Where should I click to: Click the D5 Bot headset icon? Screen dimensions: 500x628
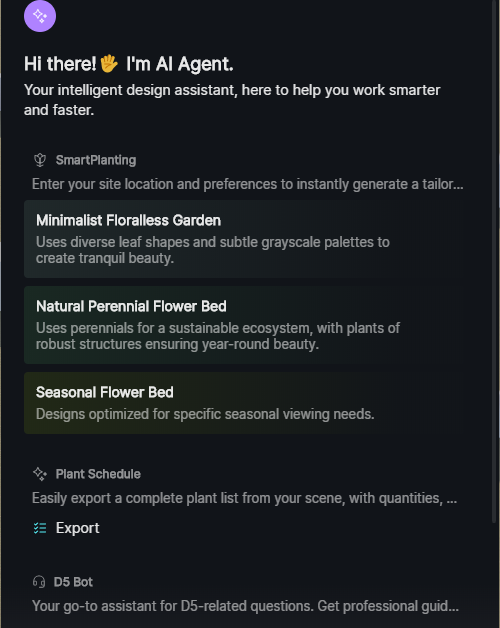(39, 582)
